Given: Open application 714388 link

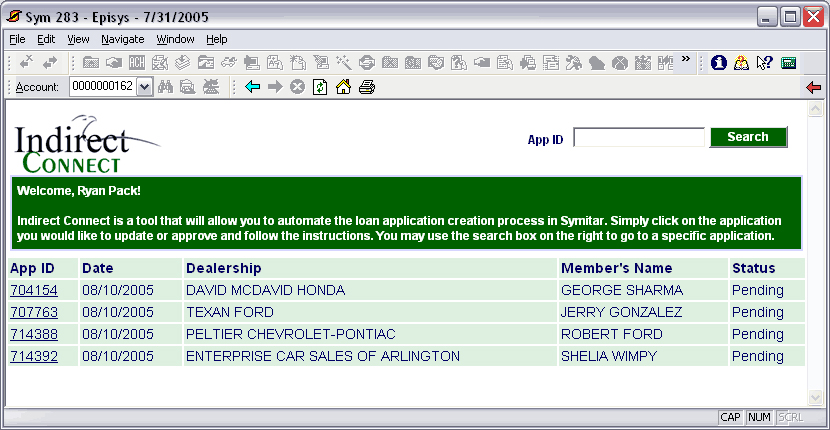Looking at the screenshot, I should pos(34,334).
